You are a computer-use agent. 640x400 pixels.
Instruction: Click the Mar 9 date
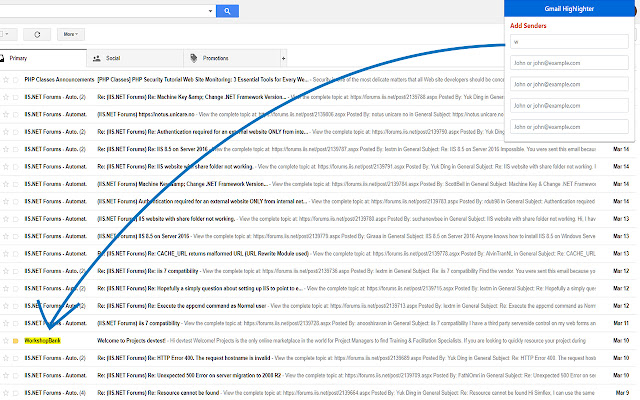622,393
